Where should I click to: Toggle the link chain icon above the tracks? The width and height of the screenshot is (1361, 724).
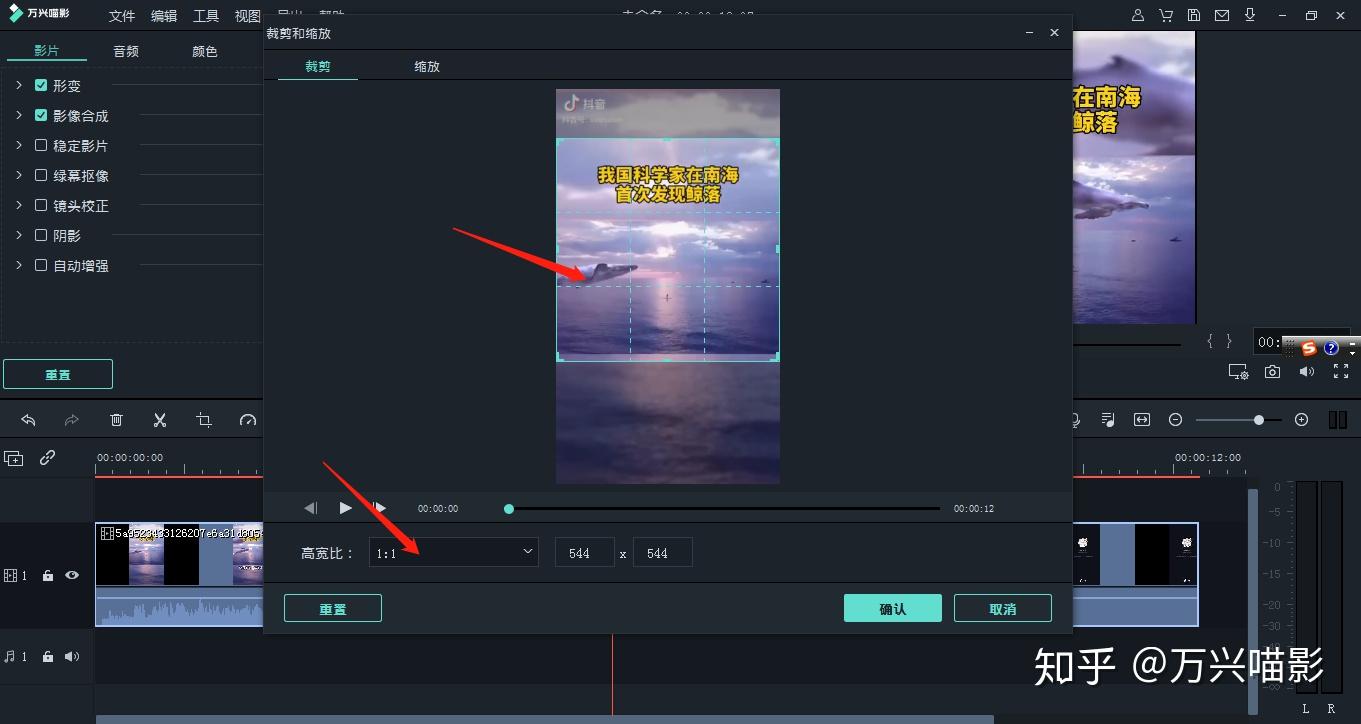[x=47, y=458]
